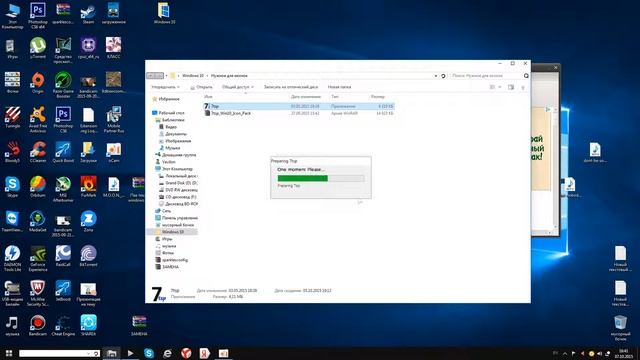Toggle the Explorer preview pane button
The width and height of the screenshot is (640, 360).
(511, 87)
